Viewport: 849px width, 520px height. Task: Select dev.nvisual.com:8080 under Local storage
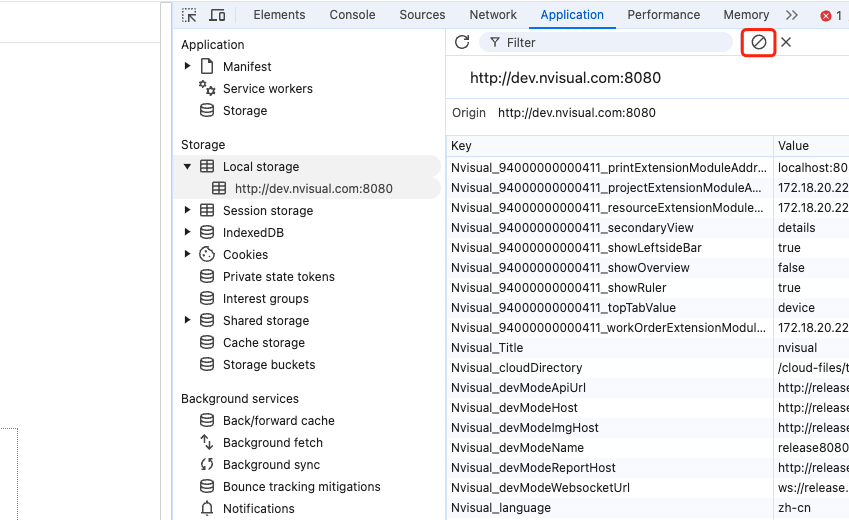point(313,189)
